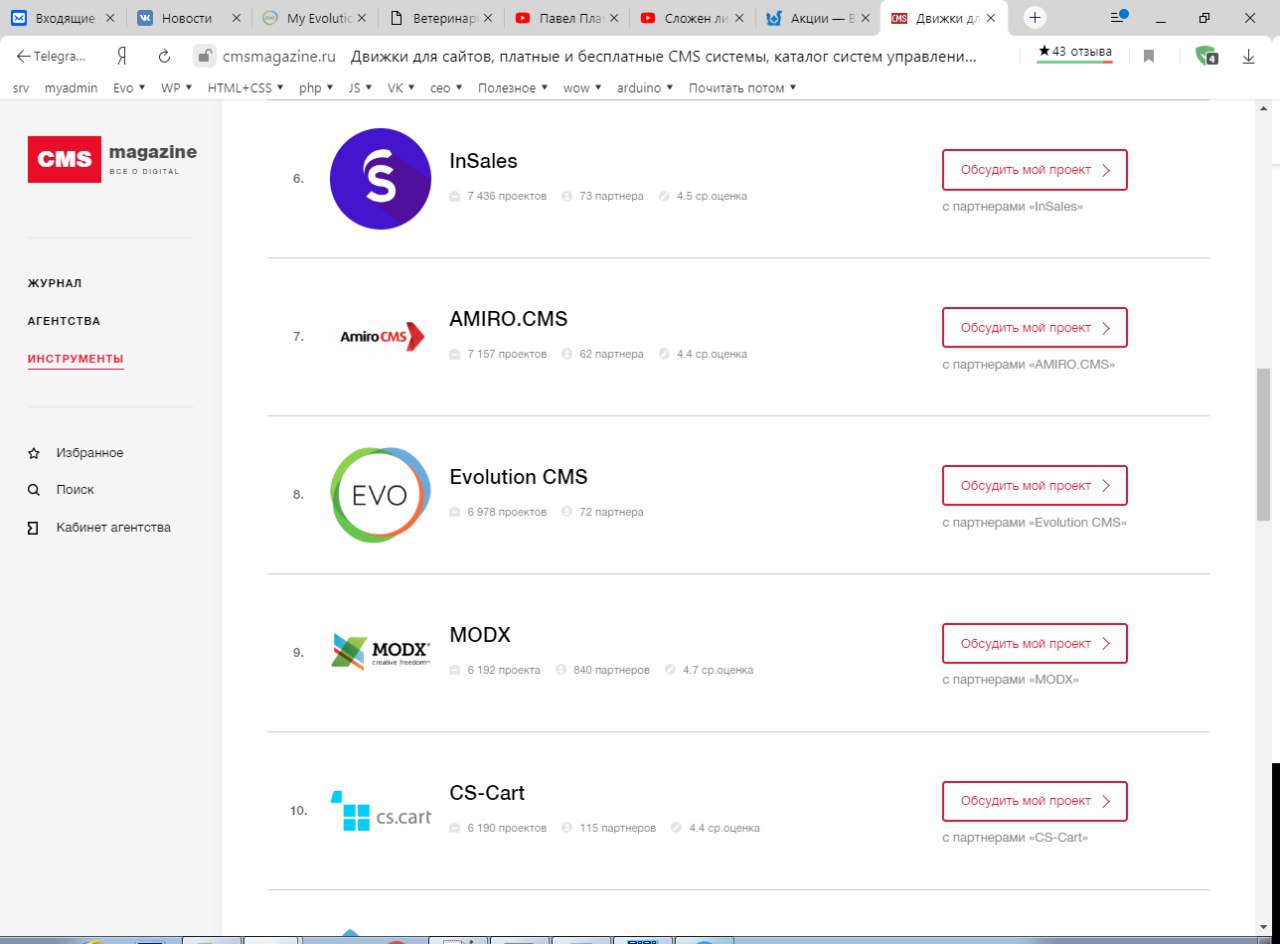Open the JS bookmarks folder
1280x944 pixels.
(x=361, y=88)
